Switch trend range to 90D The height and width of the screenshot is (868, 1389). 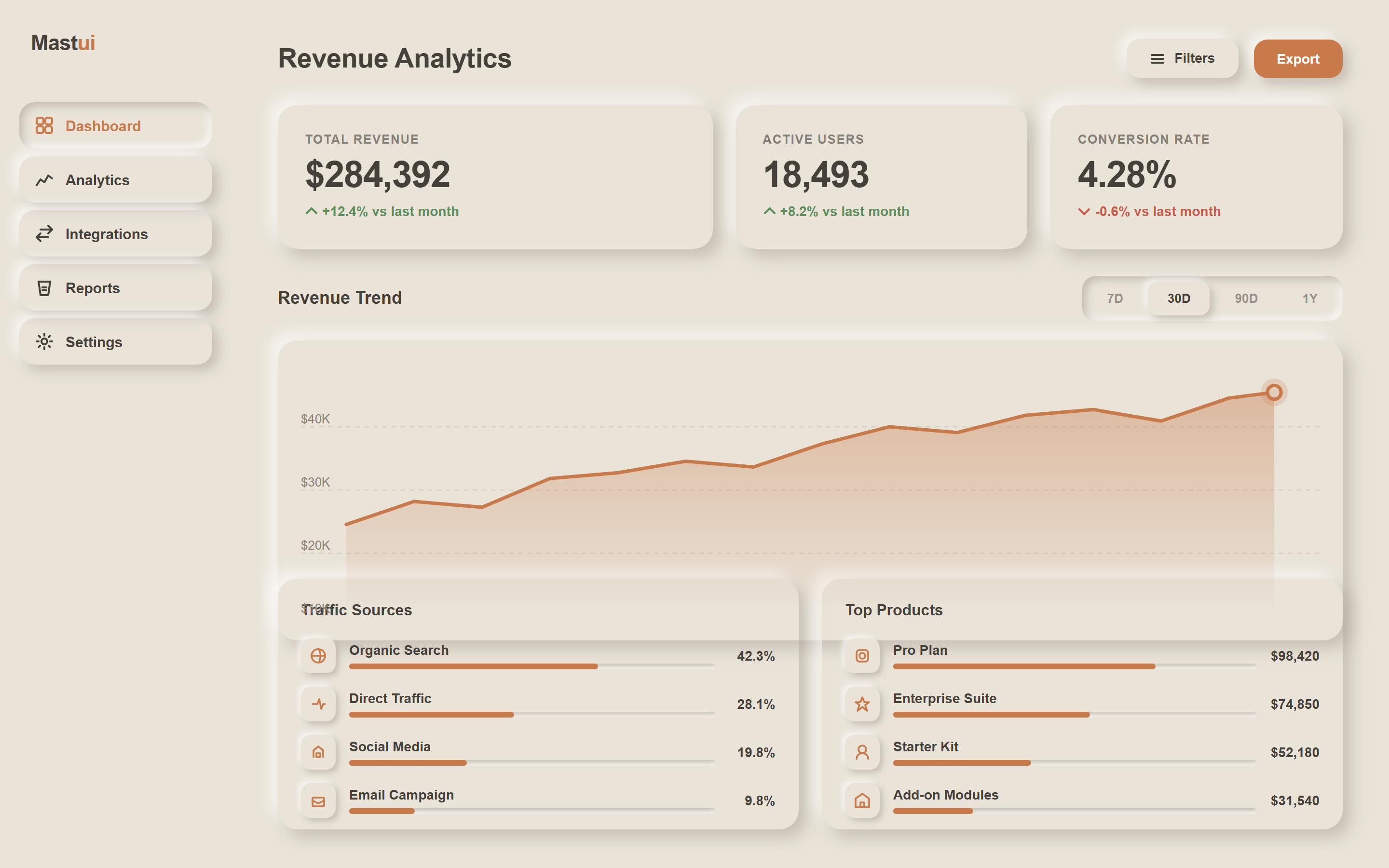1246,298
